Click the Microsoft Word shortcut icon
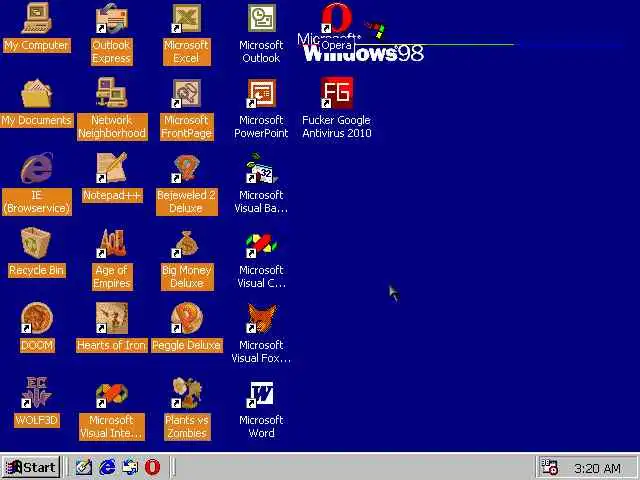 point(261,394)
